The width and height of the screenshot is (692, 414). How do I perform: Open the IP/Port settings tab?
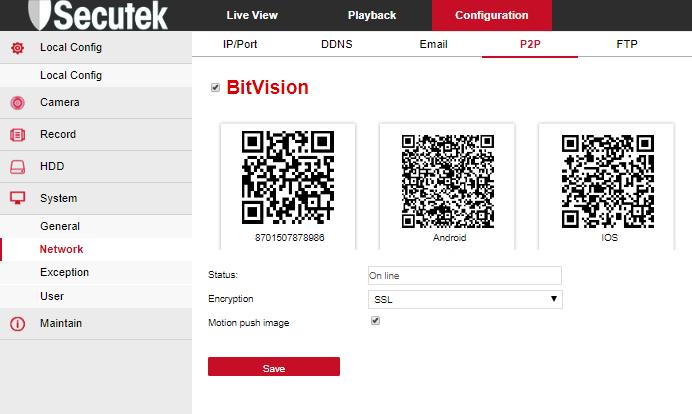tap(240, 44)
